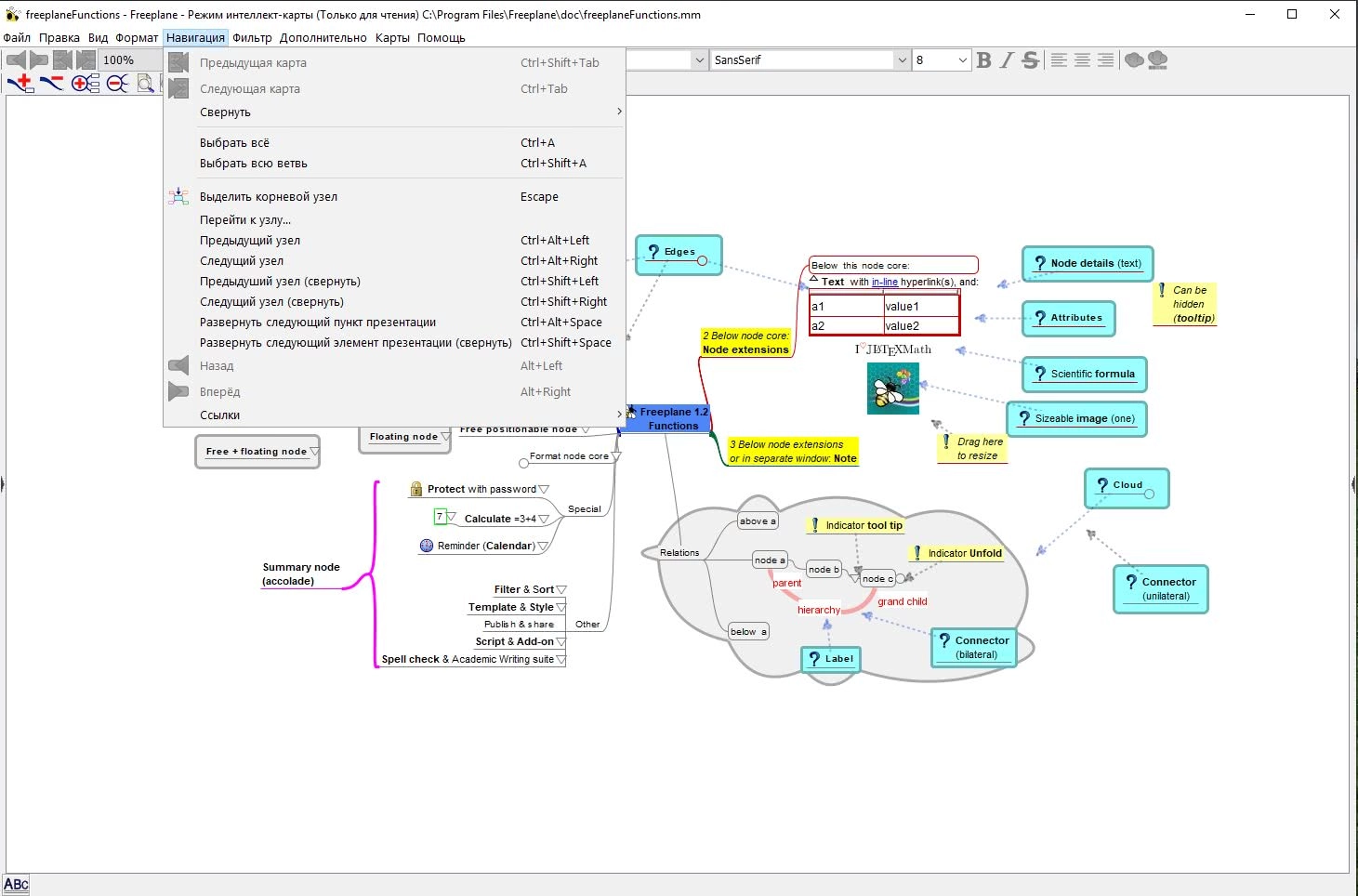Select the Attributes node
The image size is (1358, 896).
[x=1068, y=318]
